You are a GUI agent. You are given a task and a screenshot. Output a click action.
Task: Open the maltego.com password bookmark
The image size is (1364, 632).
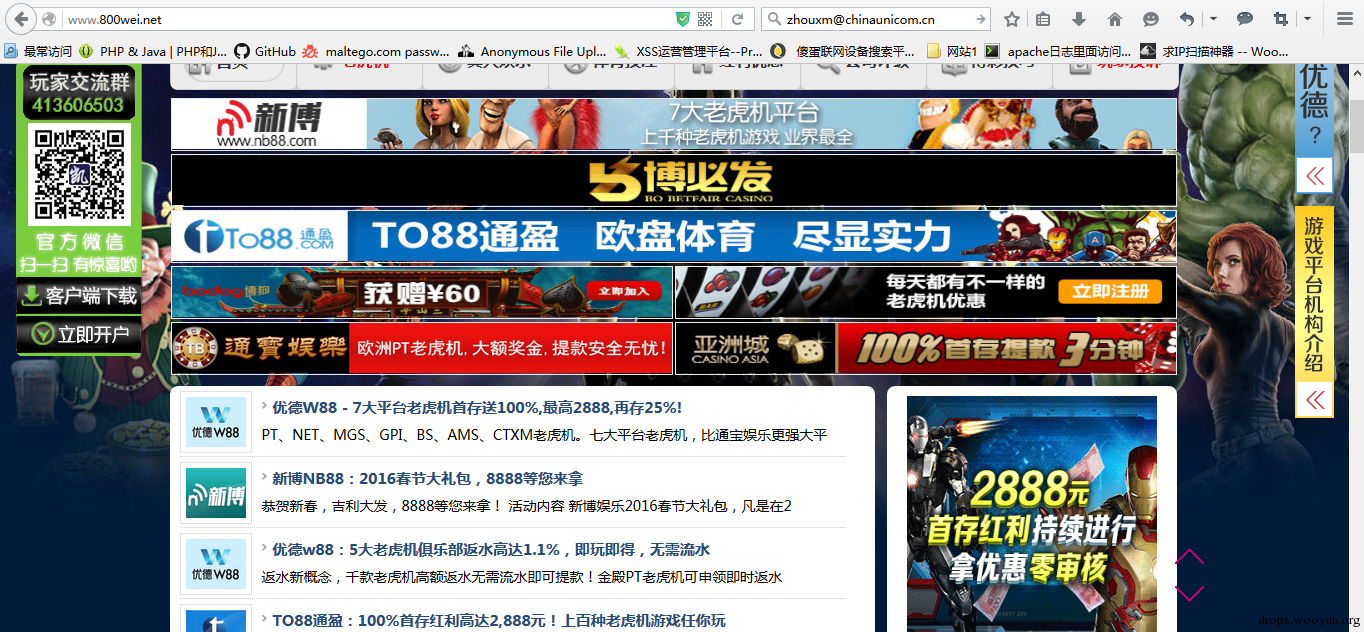pyautogui.click(x=377, y=51)
